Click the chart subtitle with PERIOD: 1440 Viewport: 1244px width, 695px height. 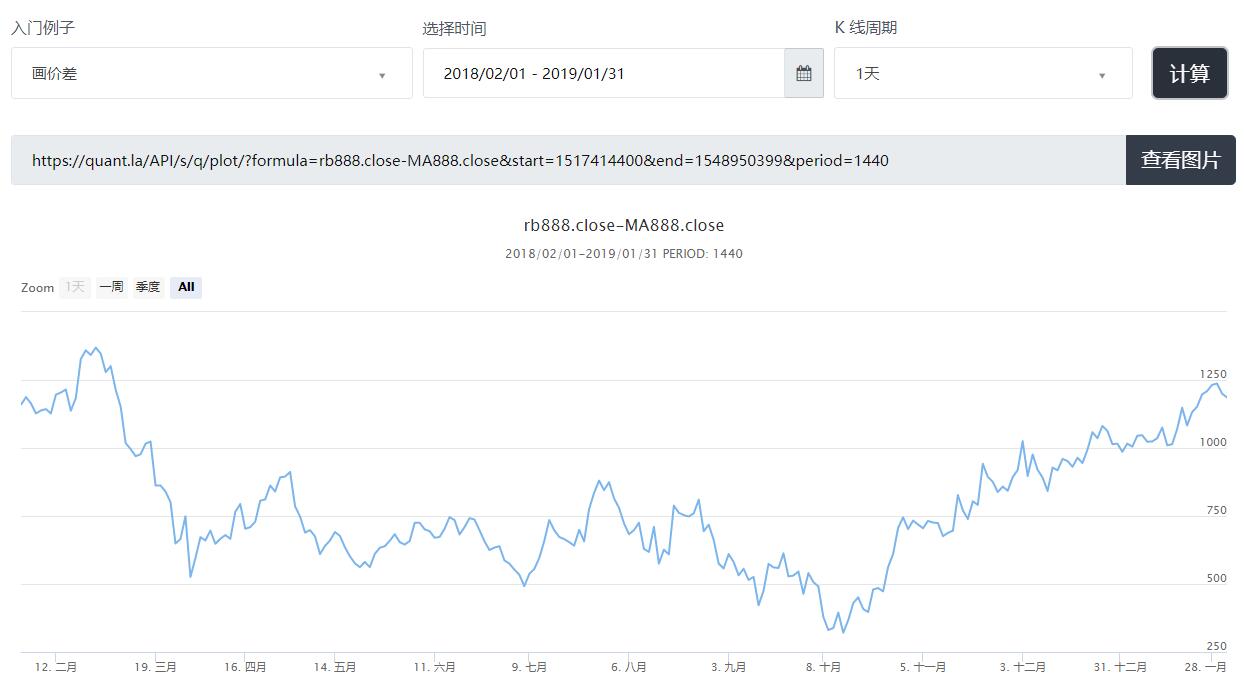click(x=623, y=254)
